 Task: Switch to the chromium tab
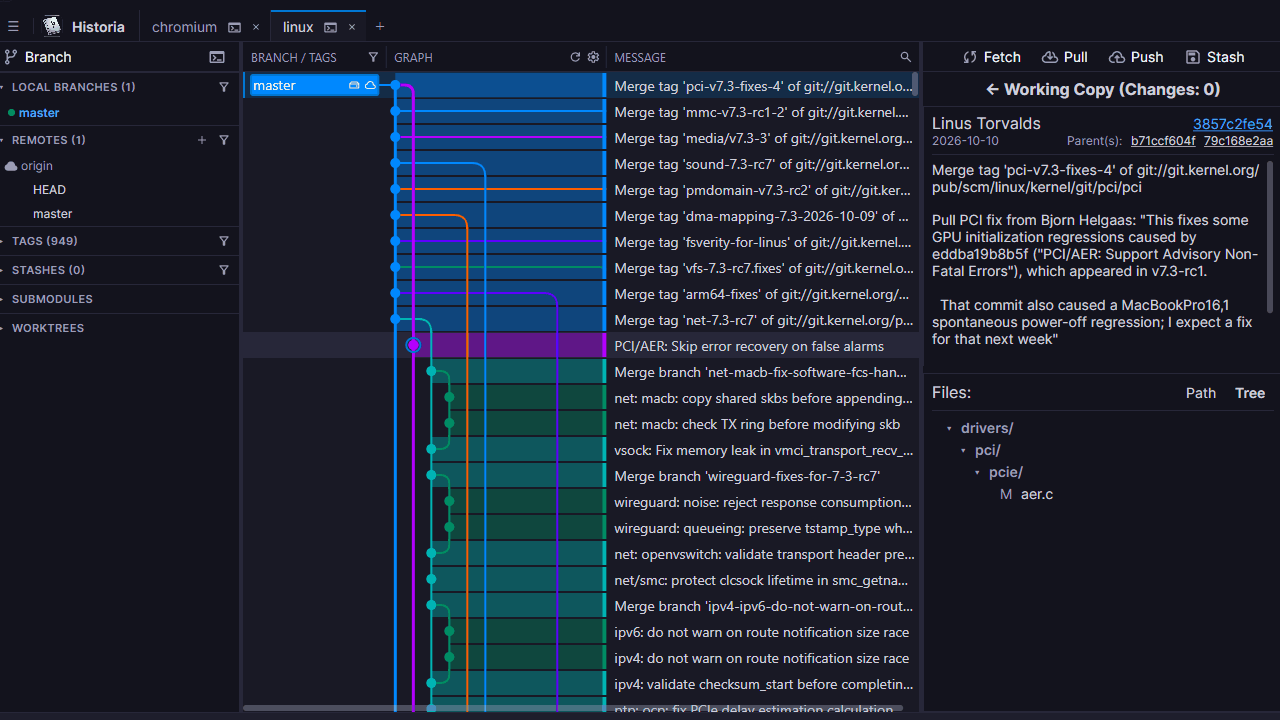184,27
